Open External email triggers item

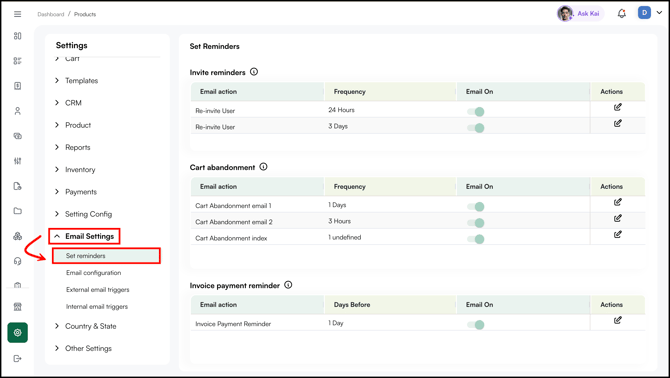pyautogui.click(x=97, y=290)
